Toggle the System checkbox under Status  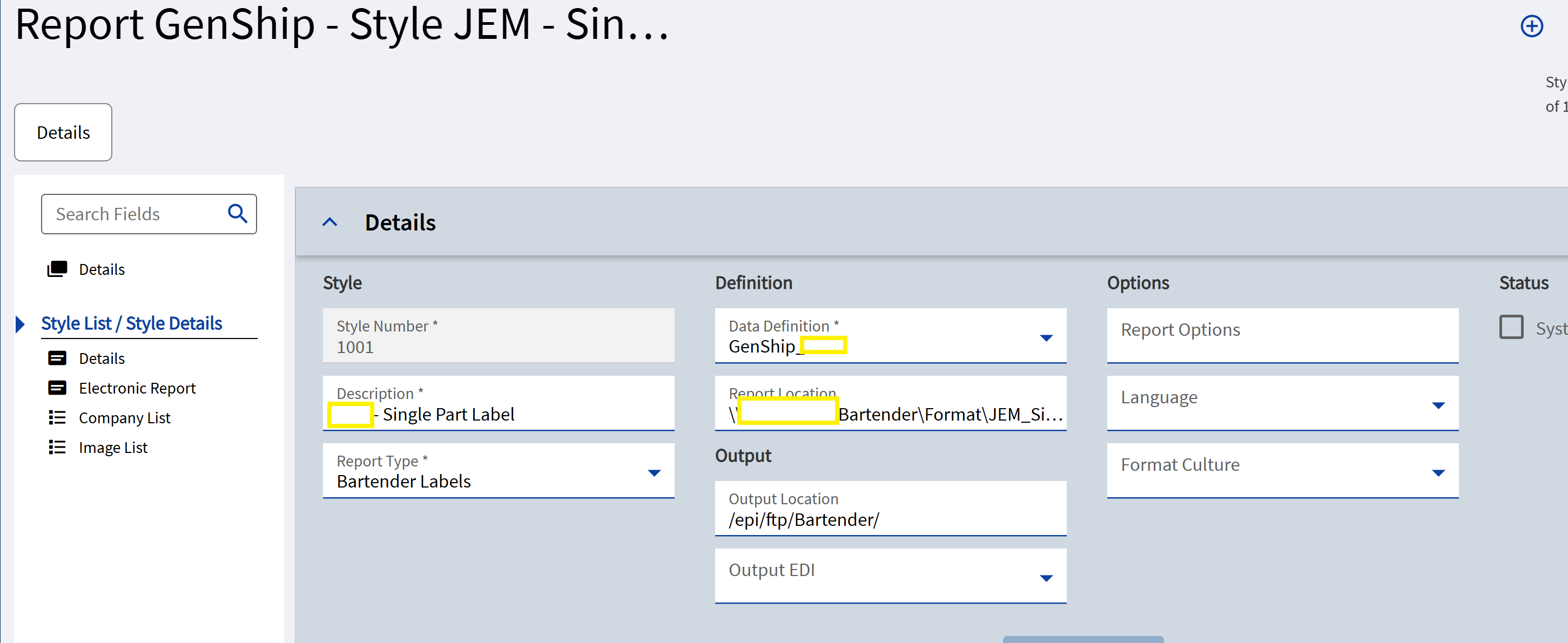pos(1511,327)
